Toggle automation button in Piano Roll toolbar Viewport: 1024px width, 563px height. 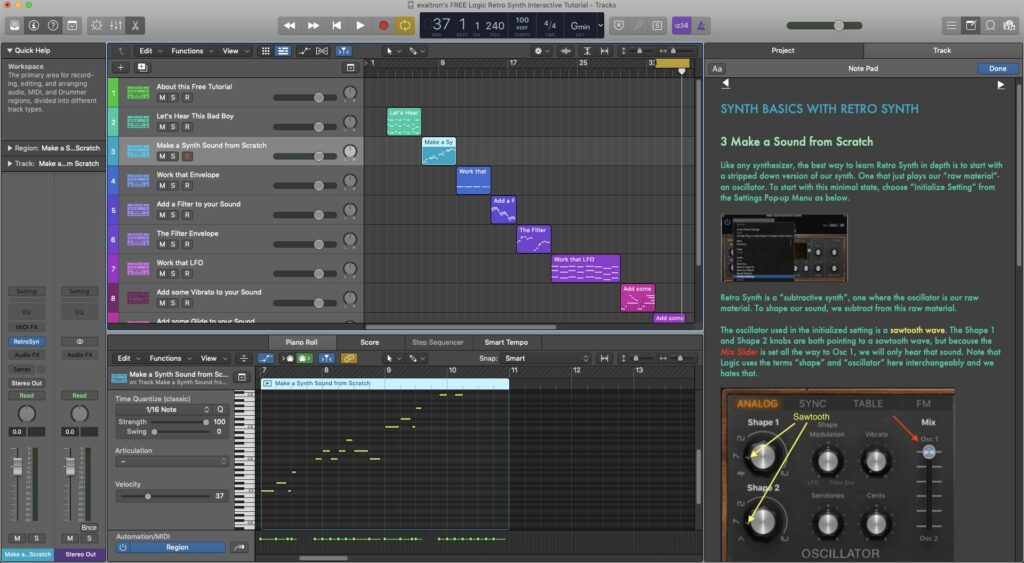[x=265, y=358]
